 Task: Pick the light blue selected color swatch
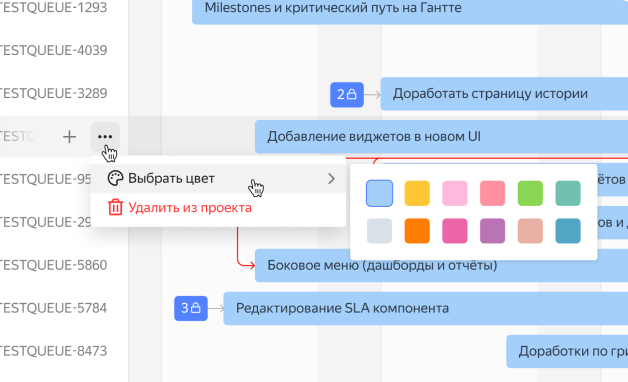pos(379,193)
